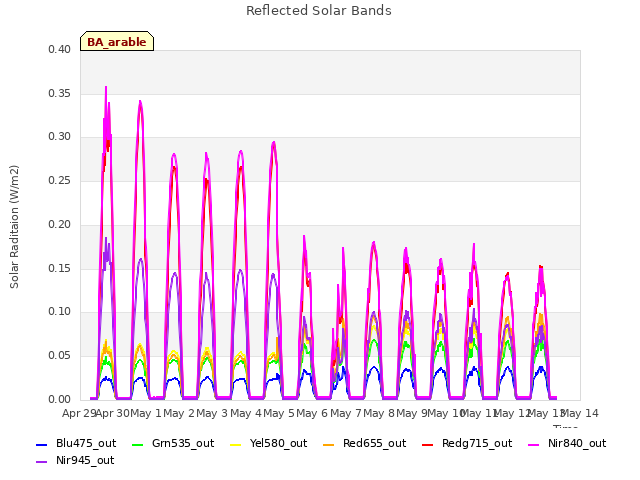Click the tallest Nir840 peak on Apr 29
This screenshot has height=480, width=640.
pos(106,87)
